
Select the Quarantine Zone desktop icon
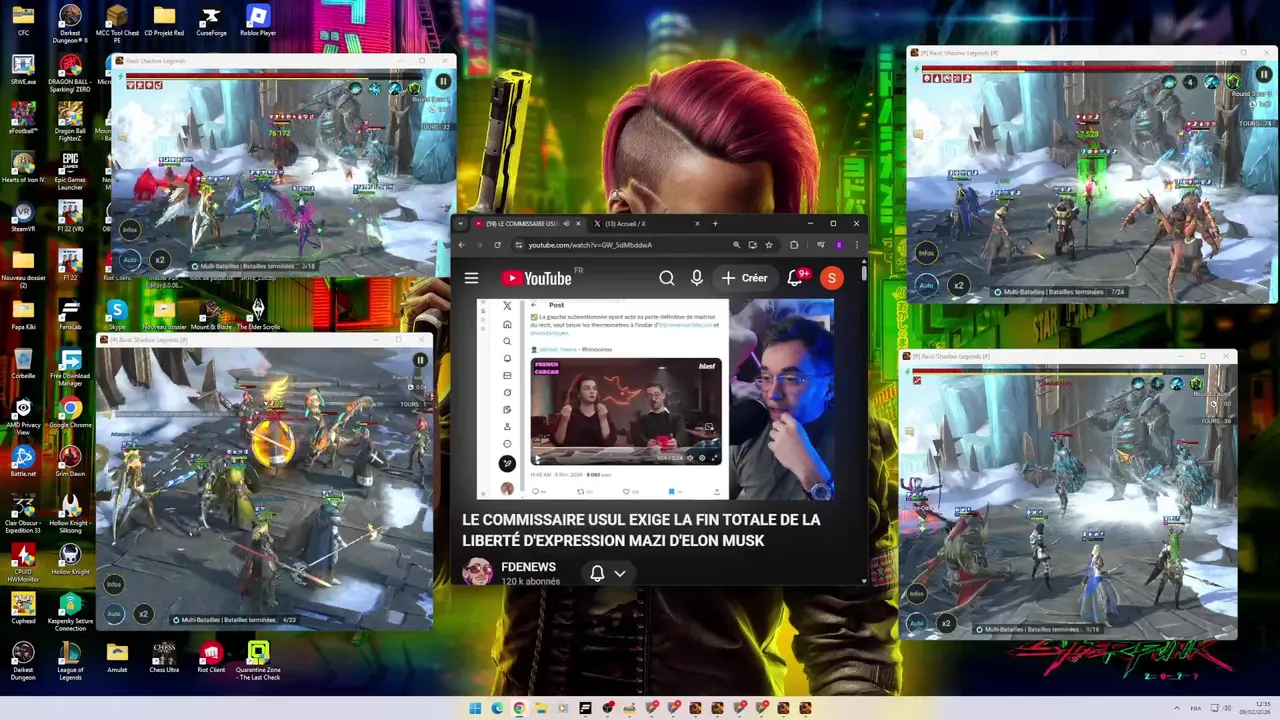pos(258,660)
